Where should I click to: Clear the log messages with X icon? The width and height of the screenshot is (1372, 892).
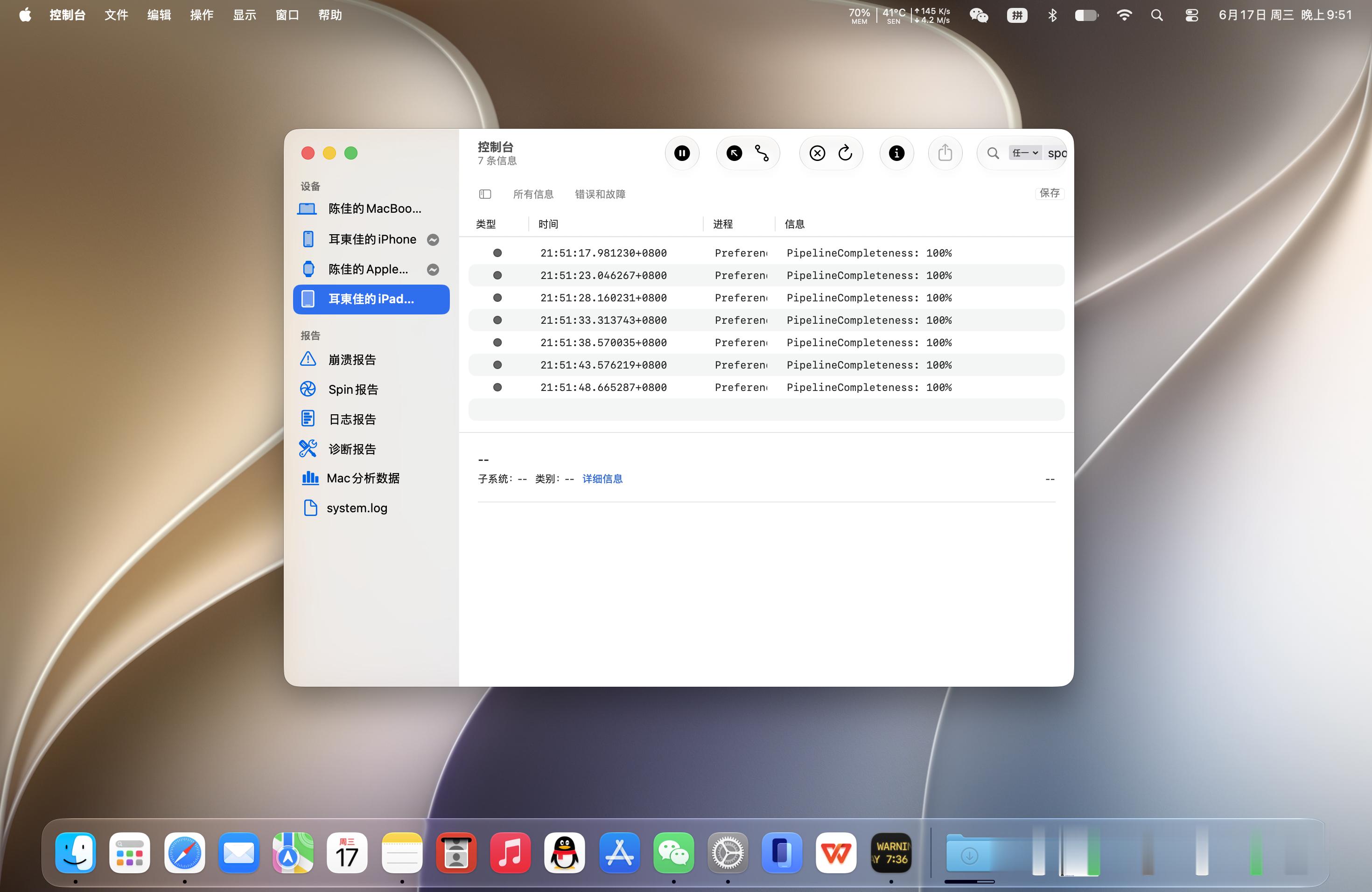tap(817, 153)
